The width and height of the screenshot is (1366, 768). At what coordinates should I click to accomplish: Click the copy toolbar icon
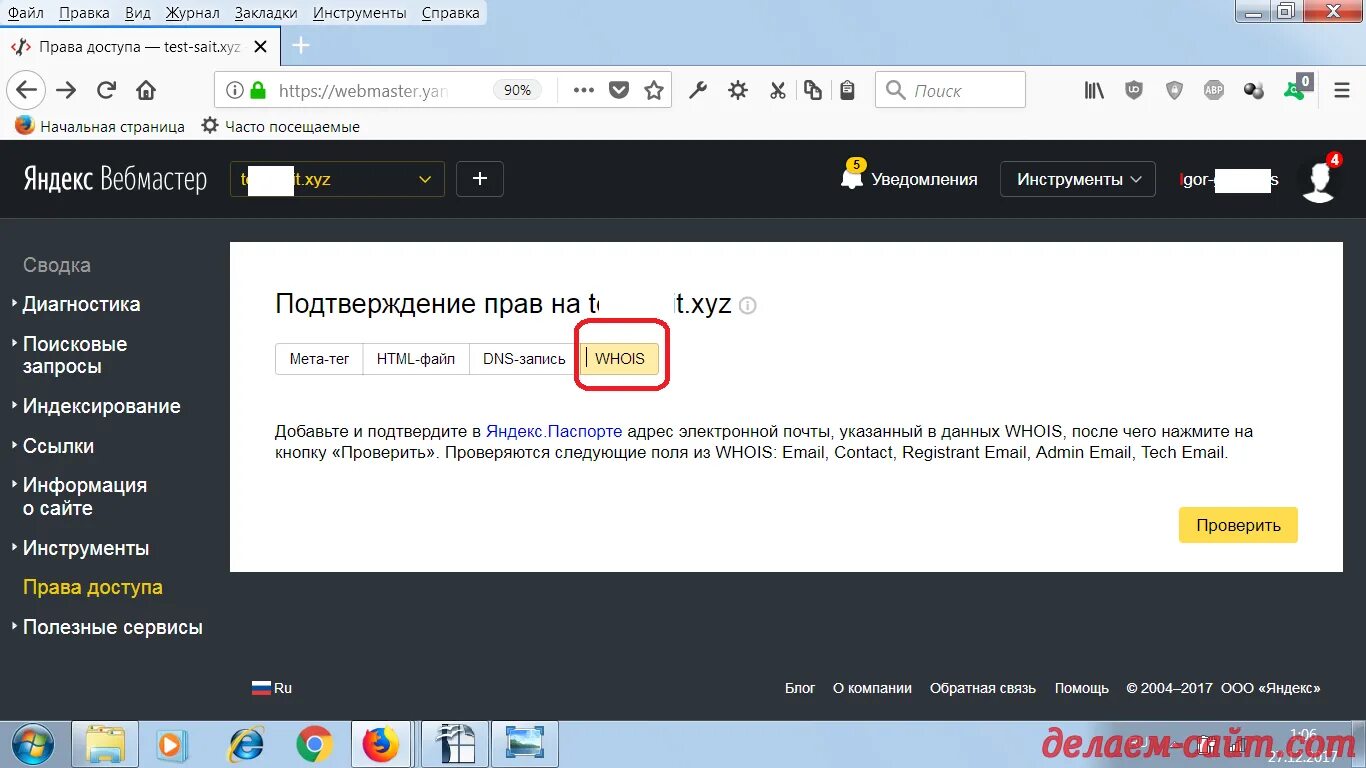[x=813, y=90]
